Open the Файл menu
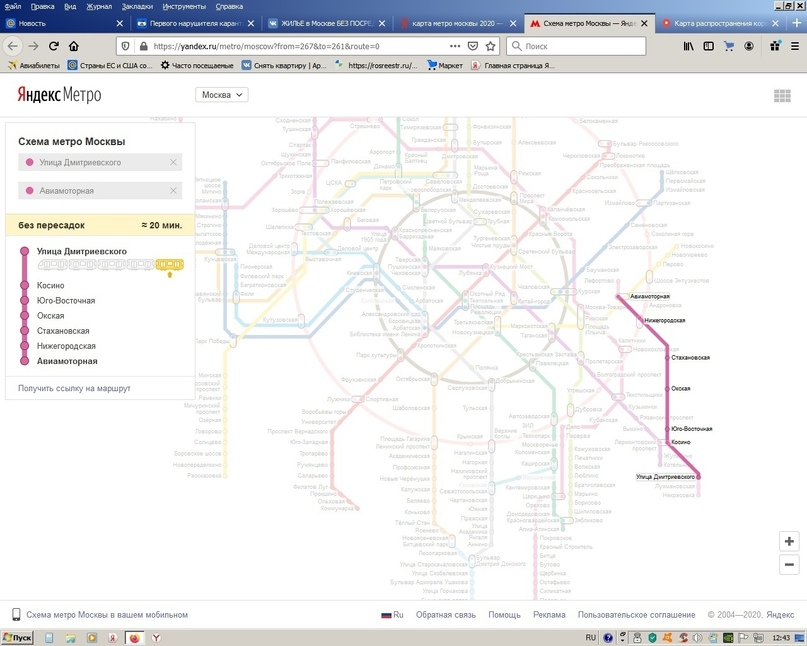This screenshot has height=646, width=807. [x=12, y=7]
